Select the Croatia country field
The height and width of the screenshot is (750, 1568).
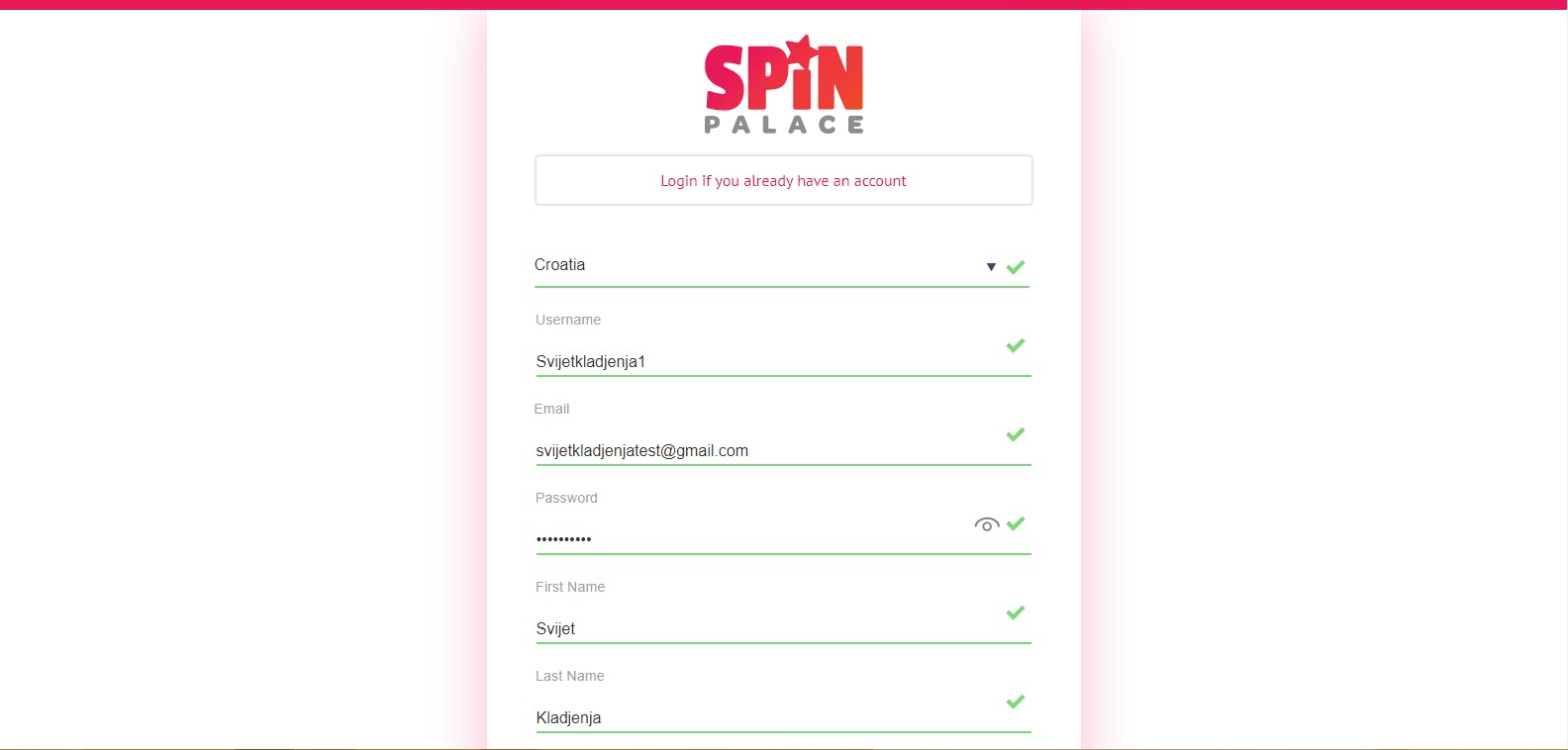point(752,265)
